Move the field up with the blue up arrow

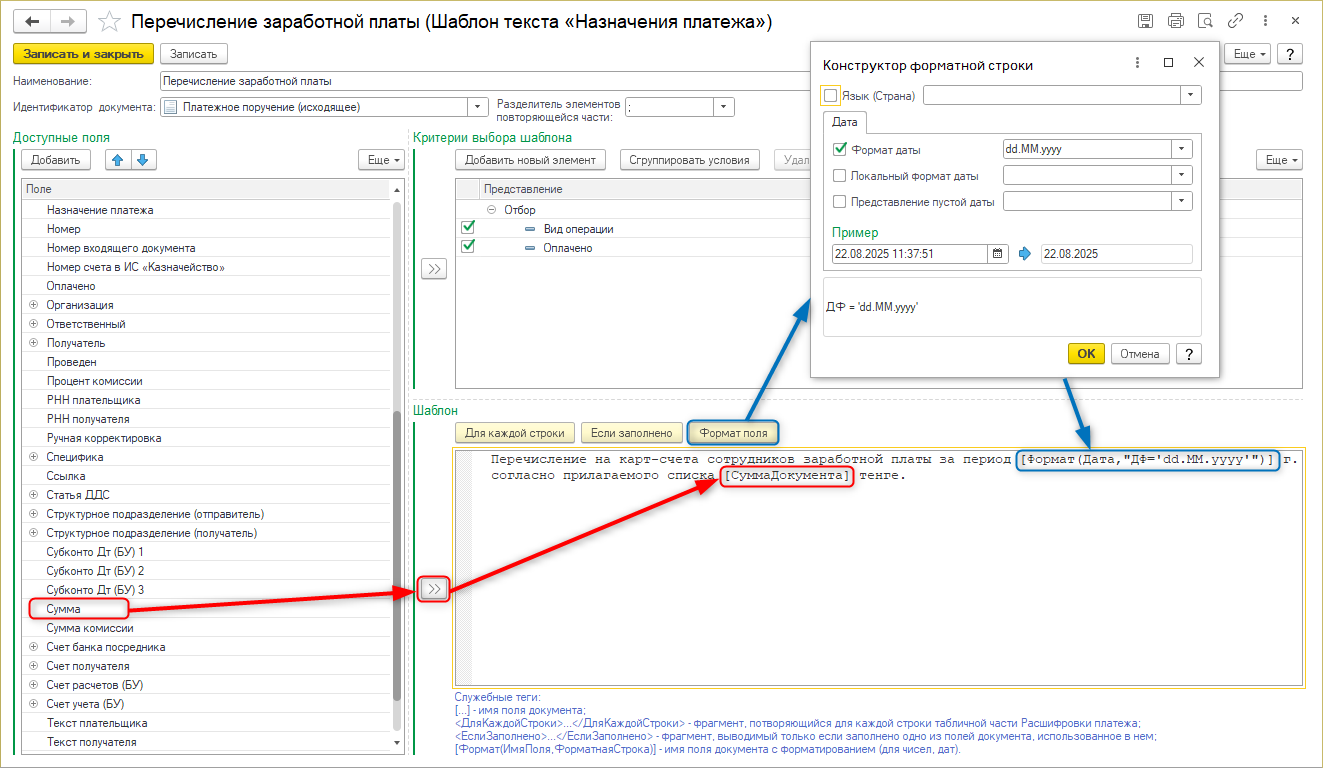click(x=119, y=160)
